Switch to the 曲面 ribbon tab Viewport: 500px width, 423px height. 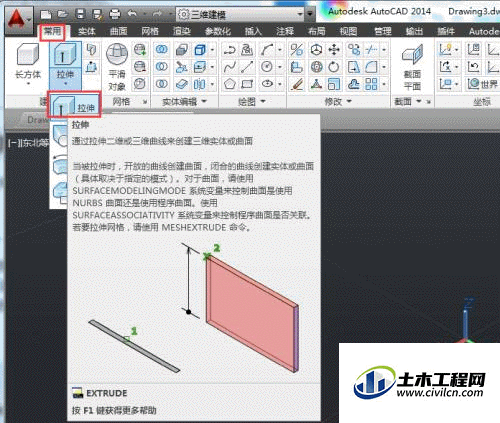119,32
